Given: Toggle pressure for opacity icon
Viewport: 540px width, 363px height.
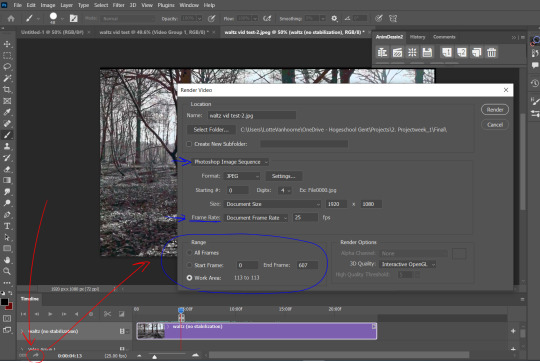Looking at the screenshot, I should (211, 19).
